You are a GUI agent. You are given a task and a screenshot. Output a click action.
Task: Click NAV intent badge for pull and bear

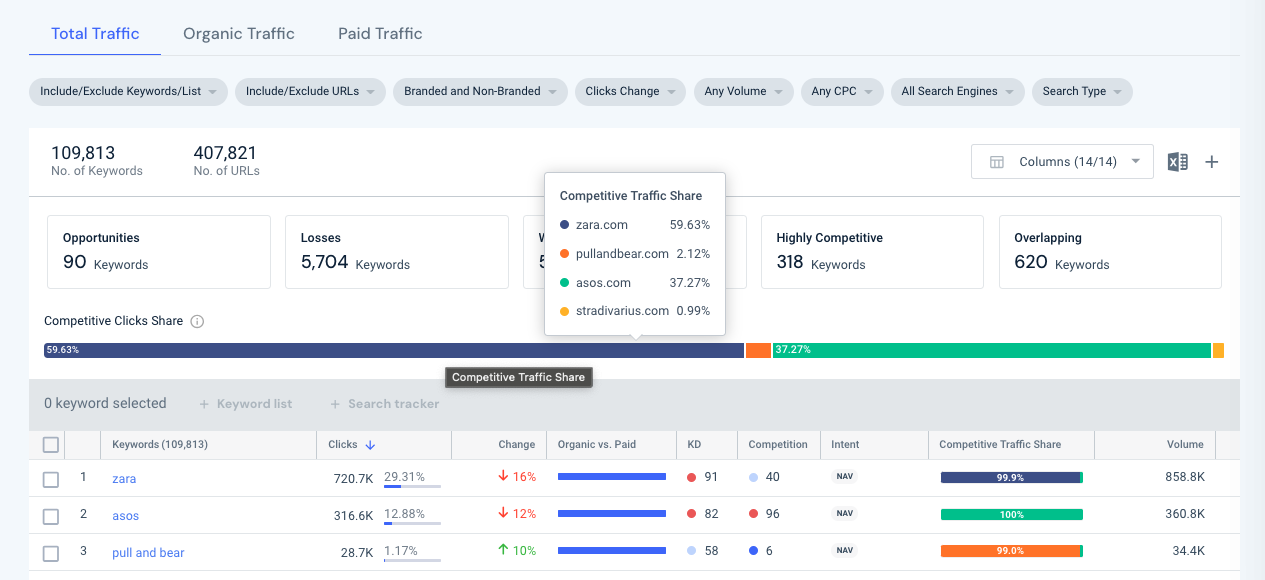[x=845, y=551]
